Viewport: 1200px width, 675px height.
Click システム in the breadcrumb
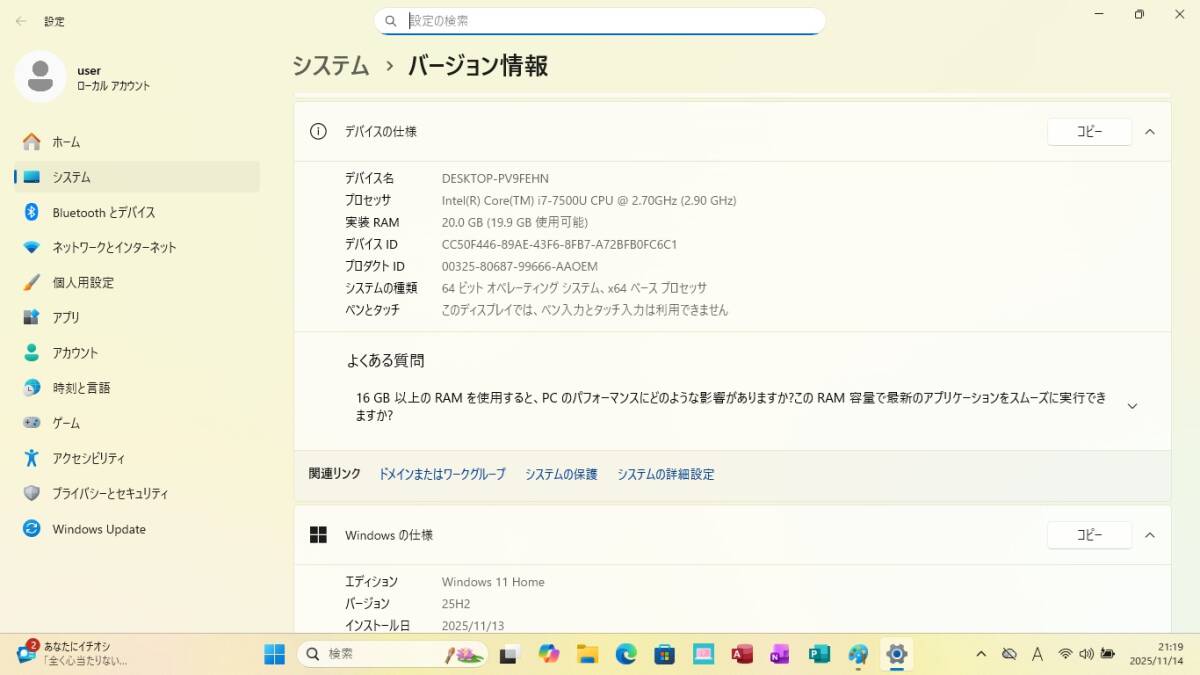[331, 66]
